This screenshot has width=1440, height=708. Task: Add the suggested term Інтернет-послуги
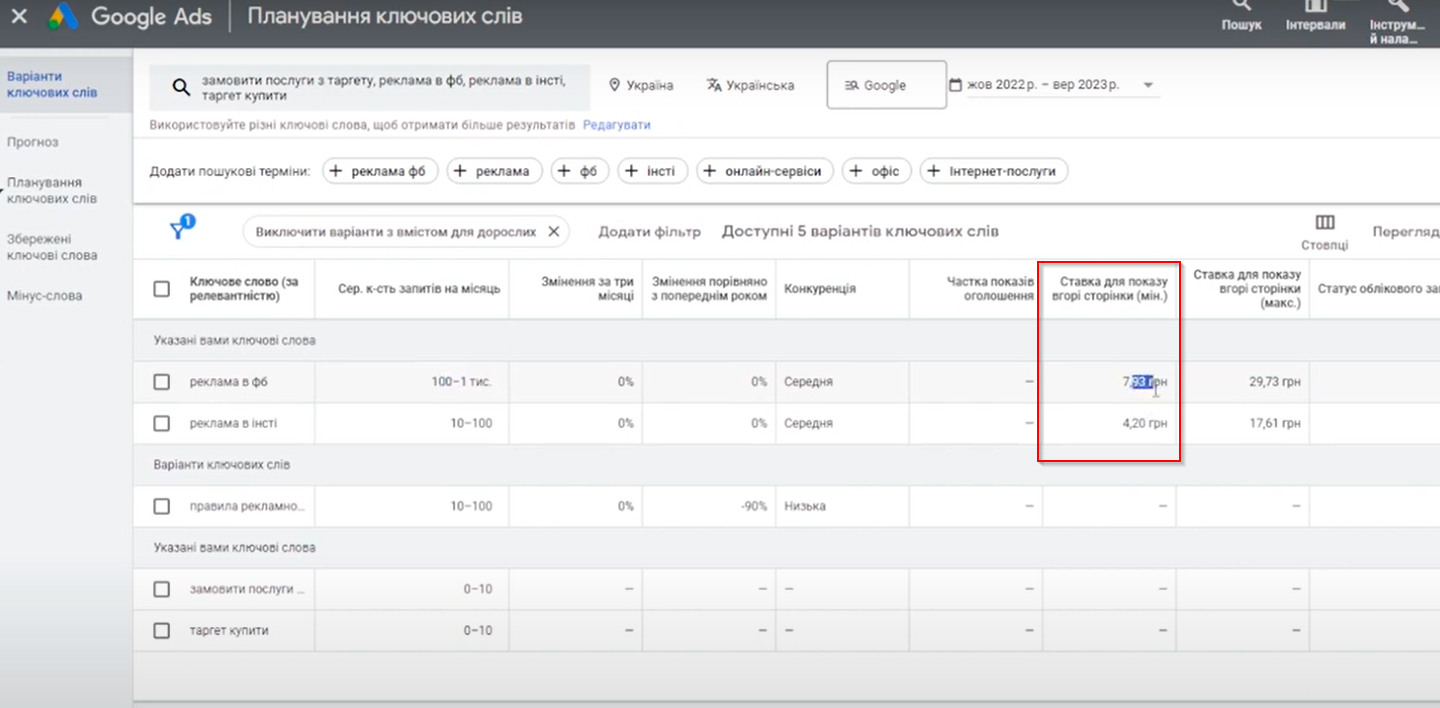pos(994,171)
